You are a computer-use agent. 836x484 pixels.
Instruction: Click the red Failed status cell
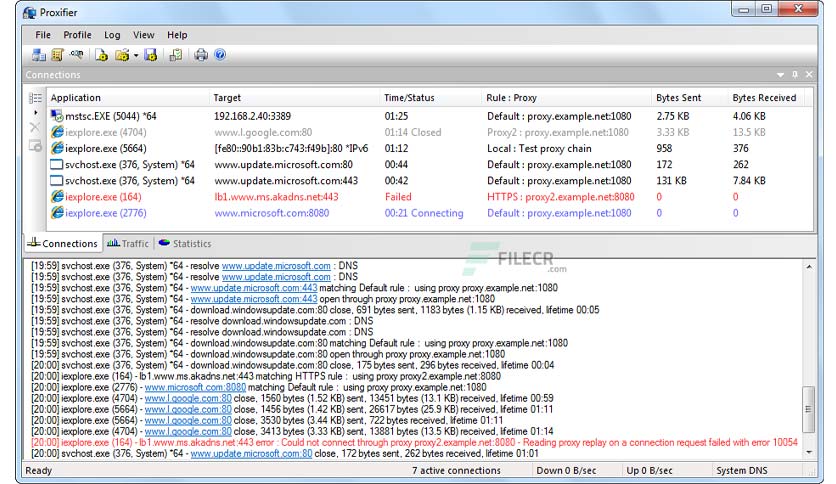click(398, 197)
